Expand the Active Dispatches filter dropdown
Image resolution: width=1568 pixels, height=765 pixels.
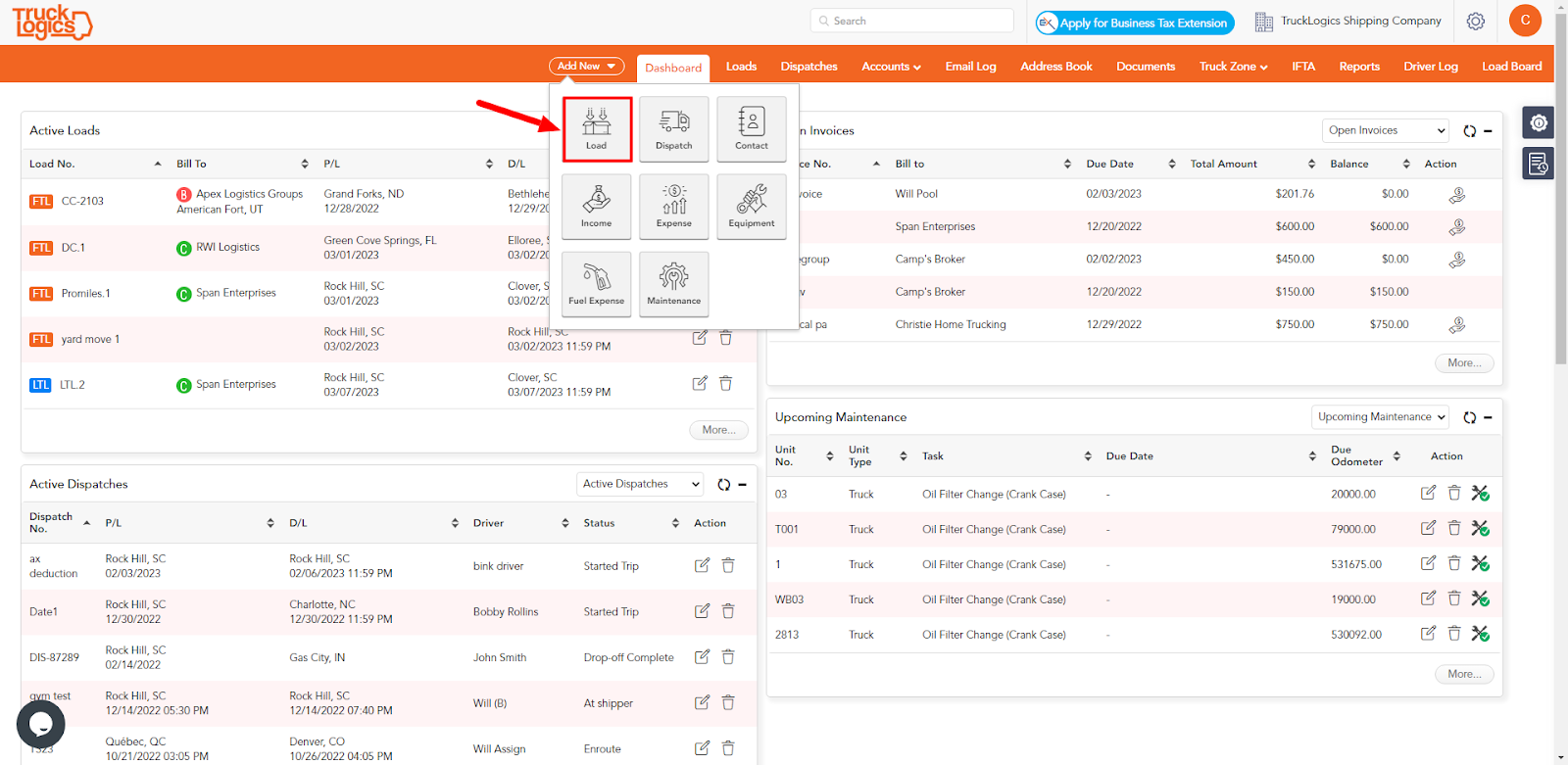(x=640, y=484)
